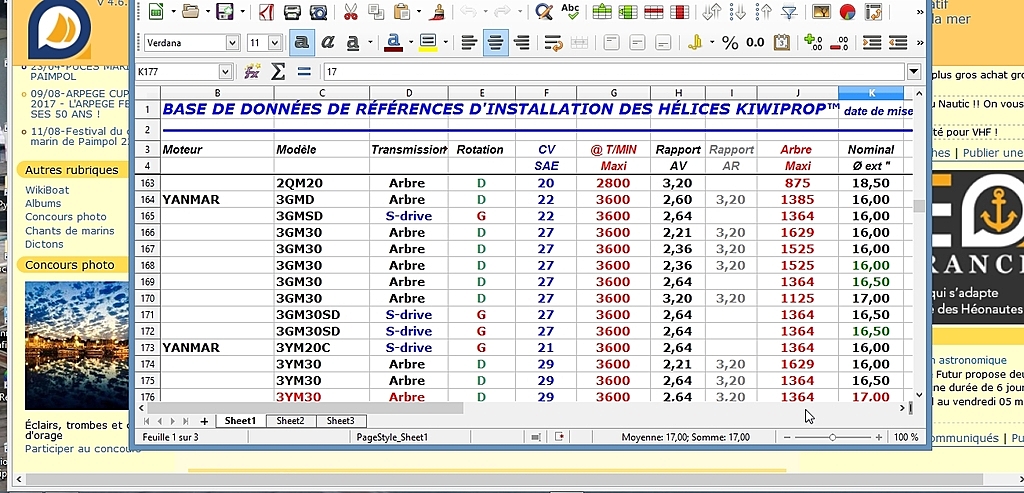Add a decimal place
The width and height of the screenshot is (1024, 493).
[813, 43]
